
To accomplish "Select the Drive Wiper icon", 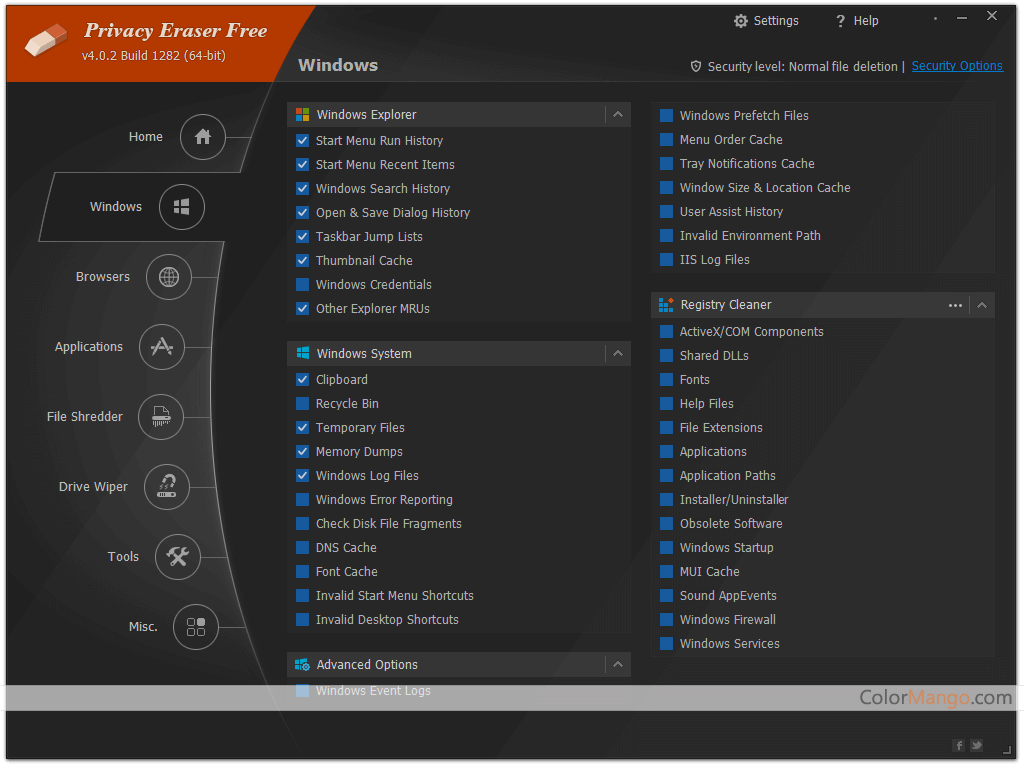I will 167,487.
